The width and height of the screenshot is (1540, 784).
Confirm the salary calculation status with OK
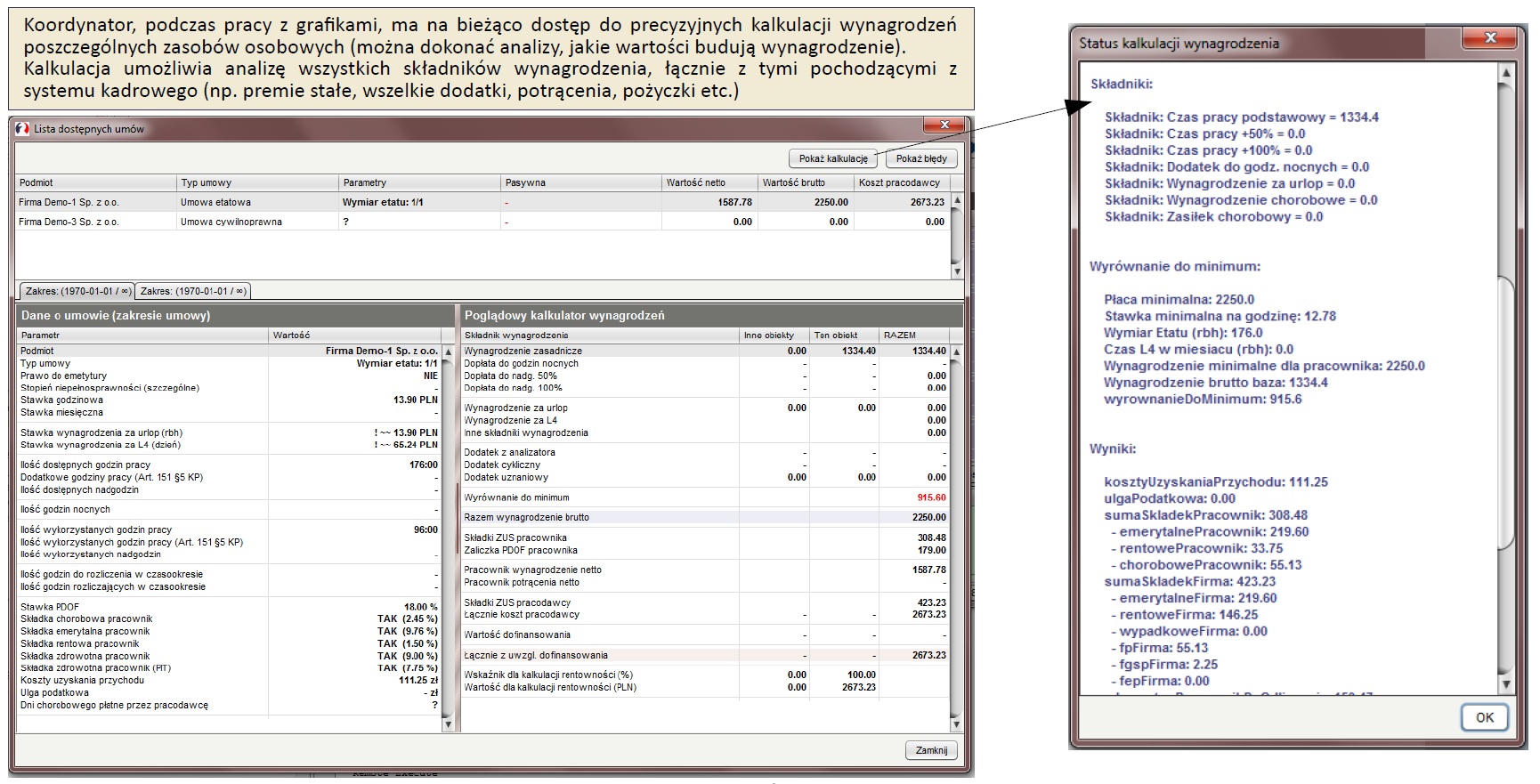1485,717
